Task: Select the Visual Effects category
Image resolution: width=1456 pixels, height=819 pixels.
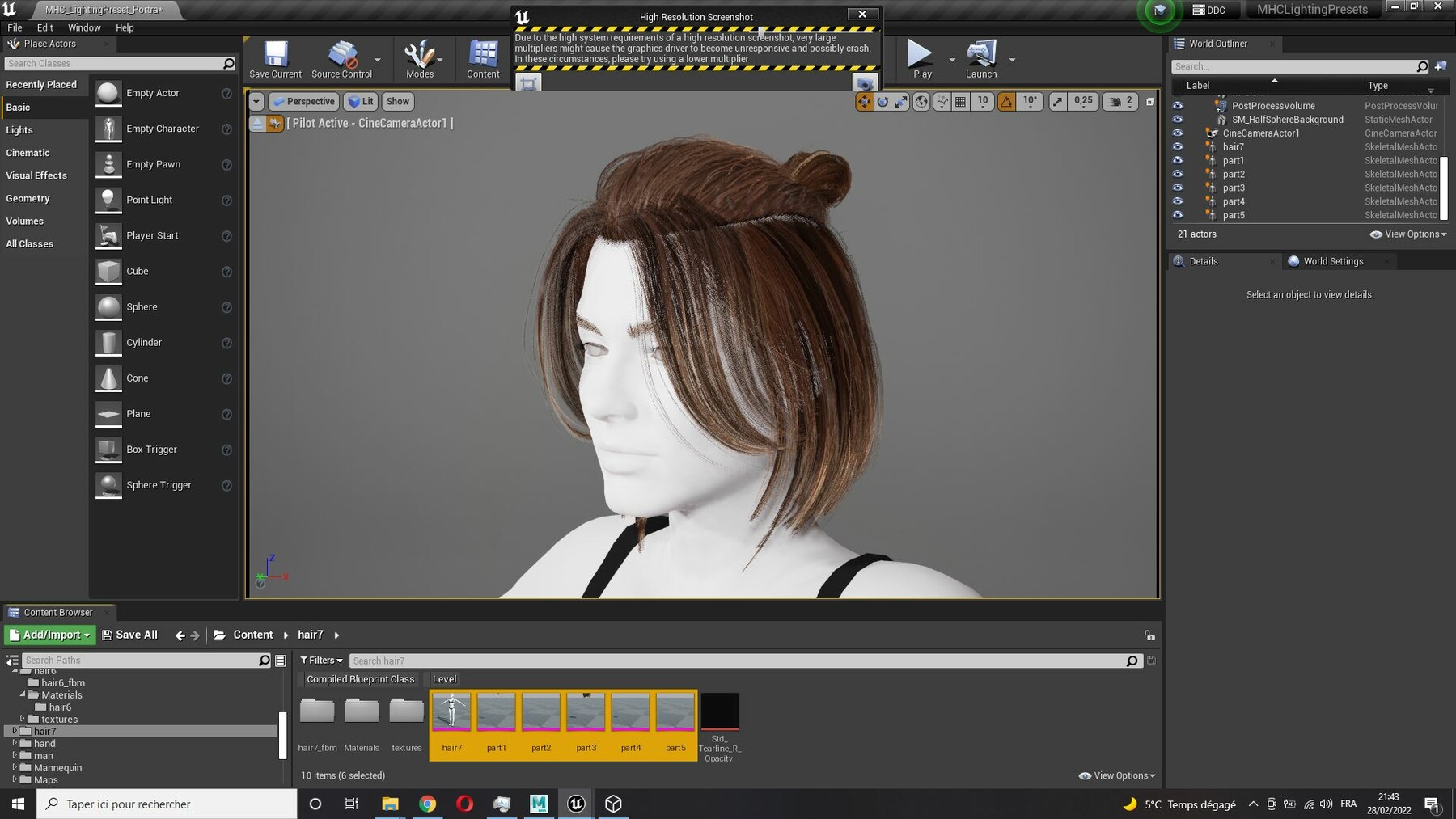Action: pos(44,175)
